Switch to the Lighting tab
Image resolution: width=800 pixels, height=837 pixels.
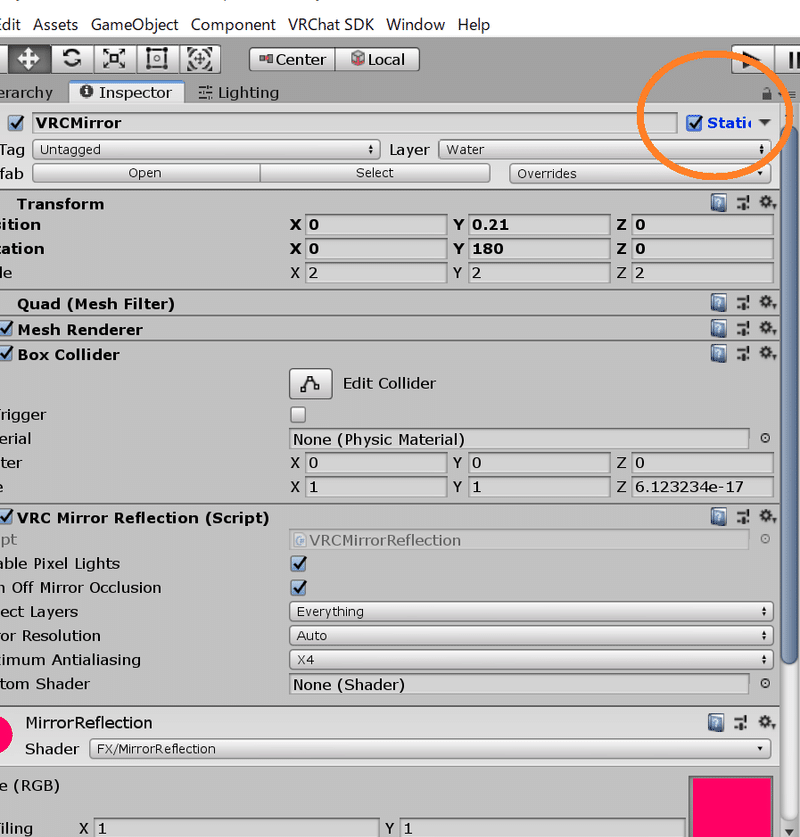239,93
